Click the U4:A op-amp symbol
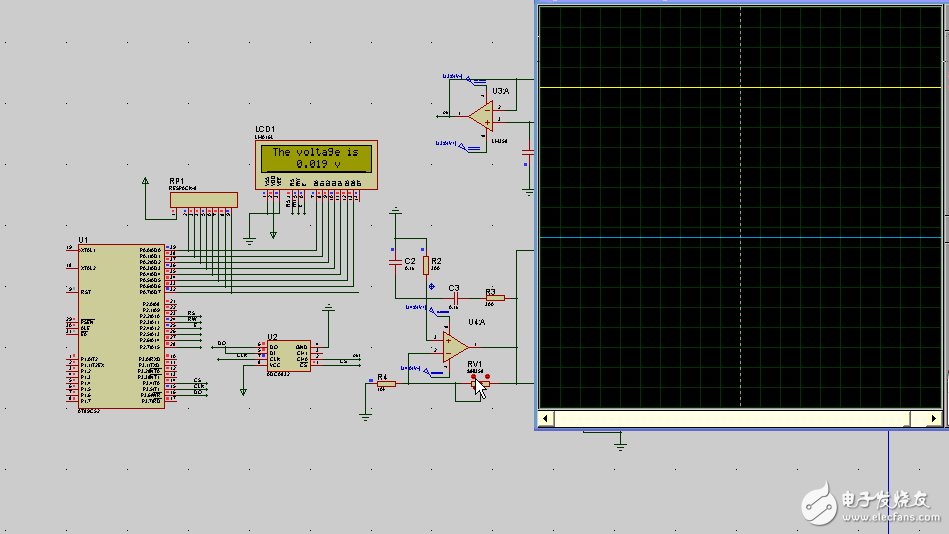The width and height of the screenshot is (949, 534). coord(455,348)
